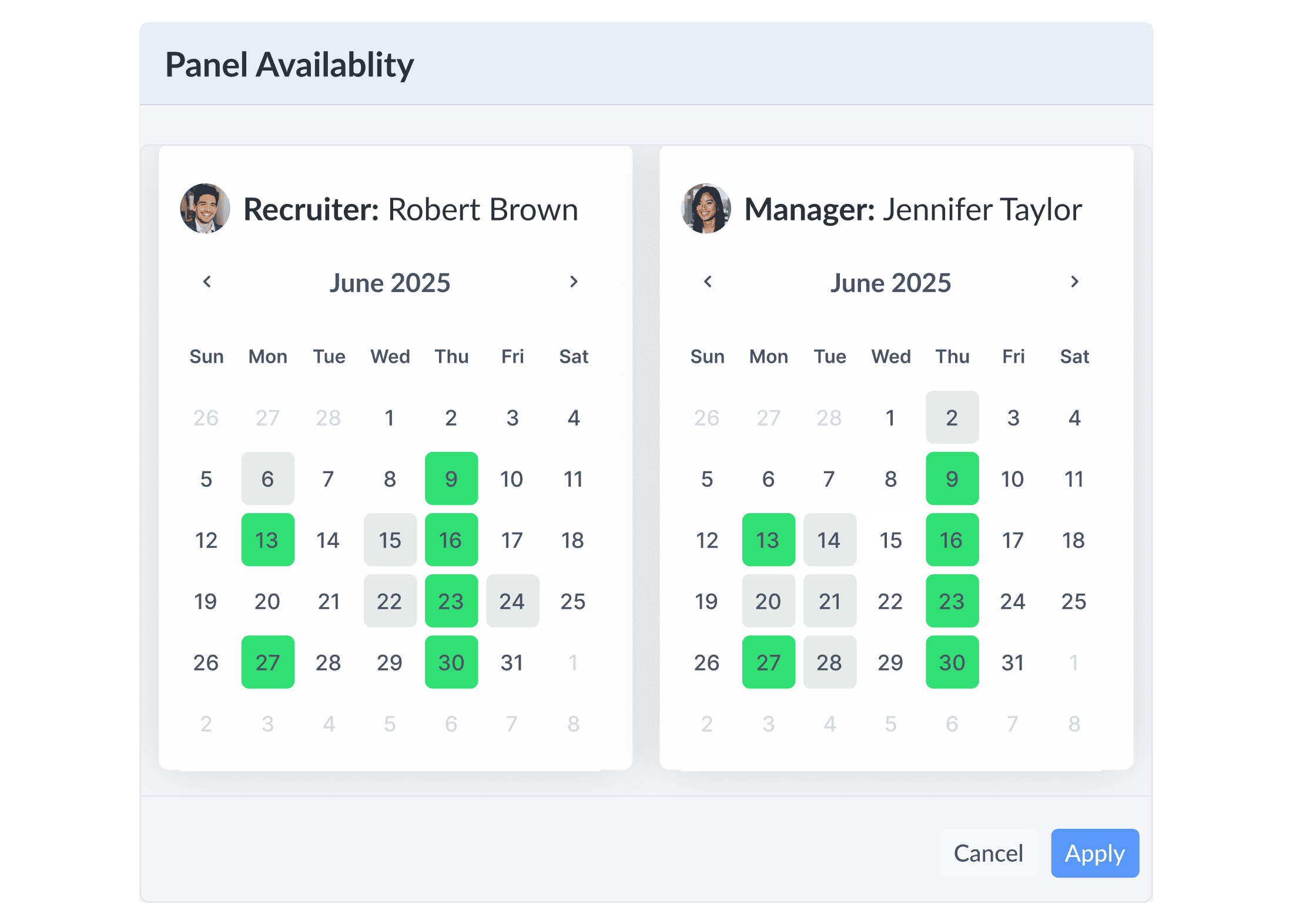Apply the panel availability selection
1293x924 pixels.
coord(1095,853)
